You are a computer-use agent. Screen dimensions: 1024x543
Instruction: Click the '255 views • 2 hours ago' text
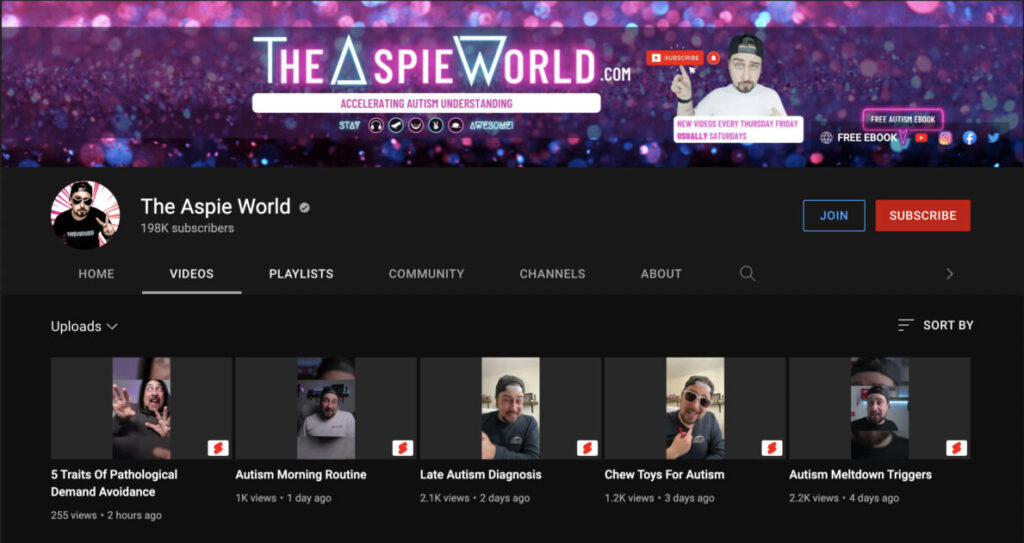(x=106, y=515)
